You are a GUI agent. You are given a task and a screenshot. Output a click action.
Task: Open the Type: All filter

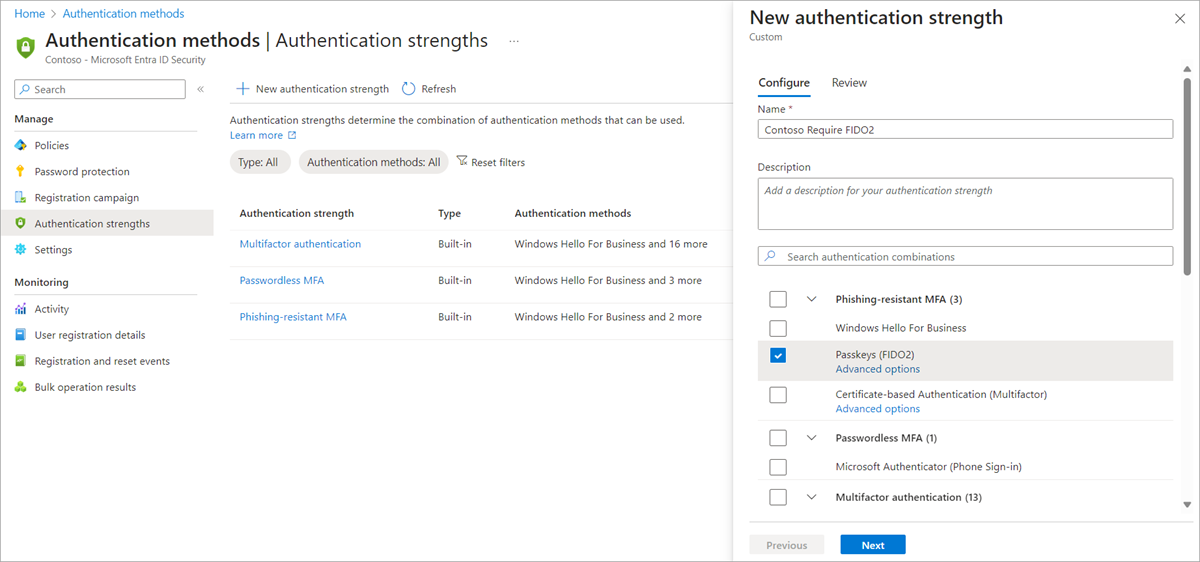[260, 162]
